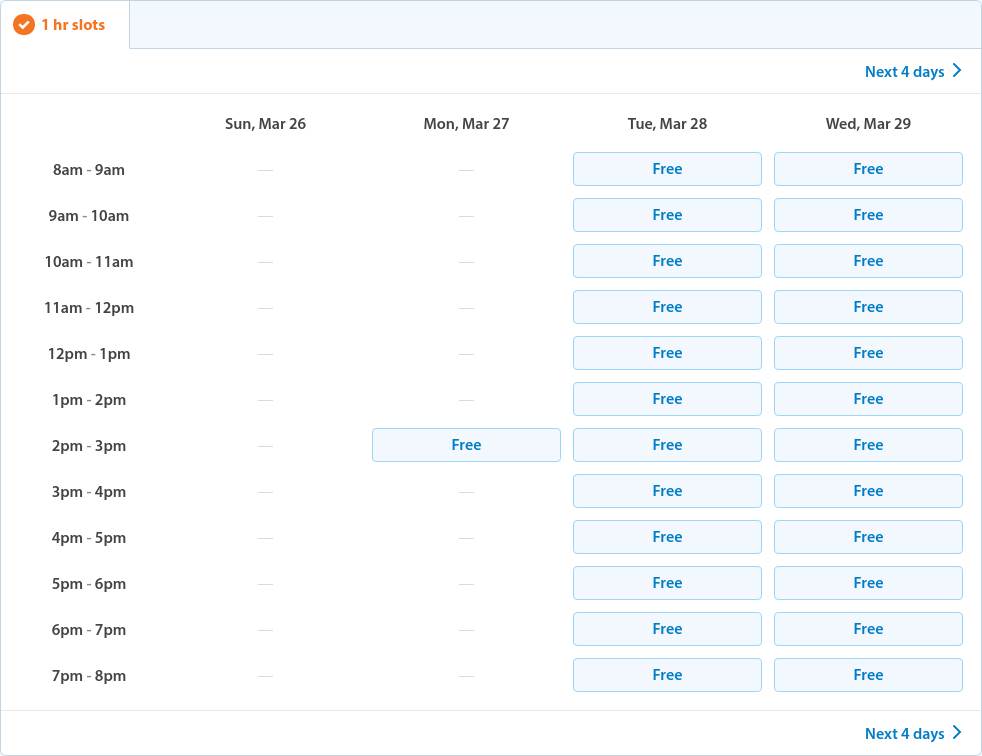Choose Wednesday Mar 29 6pm - 7pm Free slot
Image resolution: width=982 pixels, height=756 pixels.
[x=868, y=629]
